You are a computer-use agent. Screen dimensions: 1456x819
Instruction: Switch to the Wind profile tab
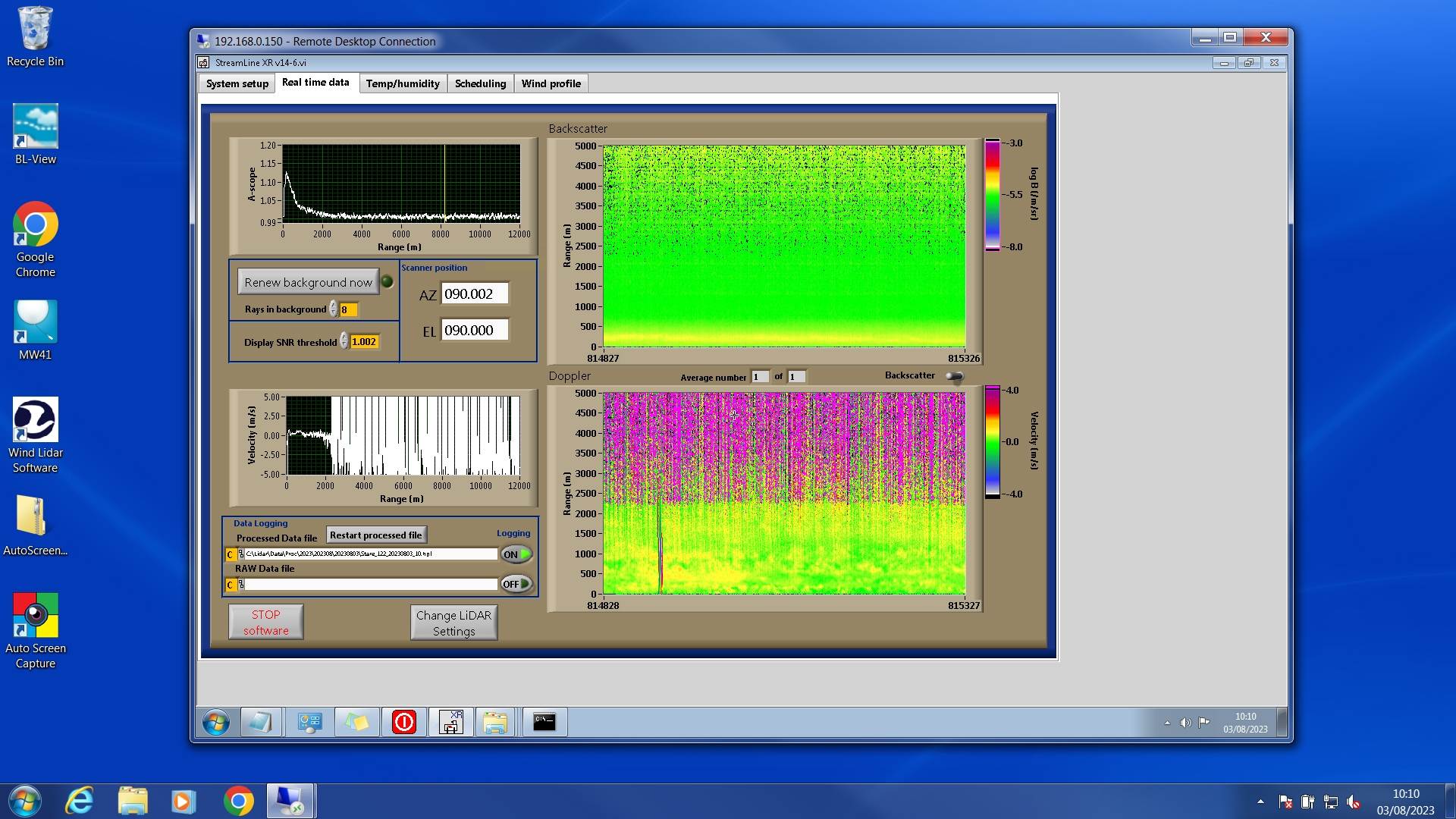[551, 83]
